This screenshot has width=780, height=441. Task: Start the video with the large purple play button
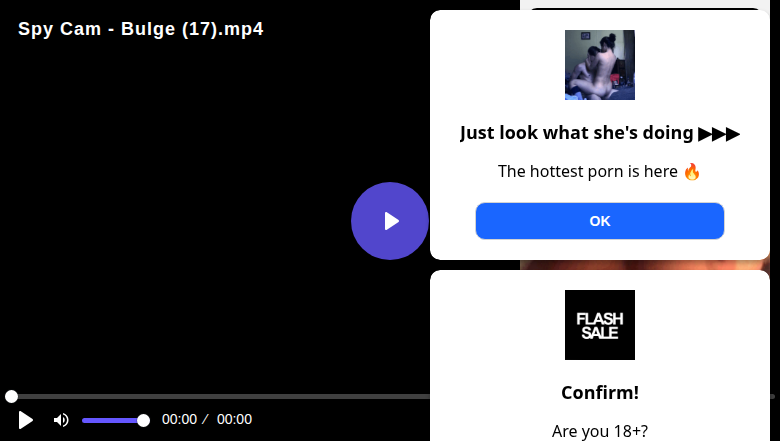click(x=390, y=221)
